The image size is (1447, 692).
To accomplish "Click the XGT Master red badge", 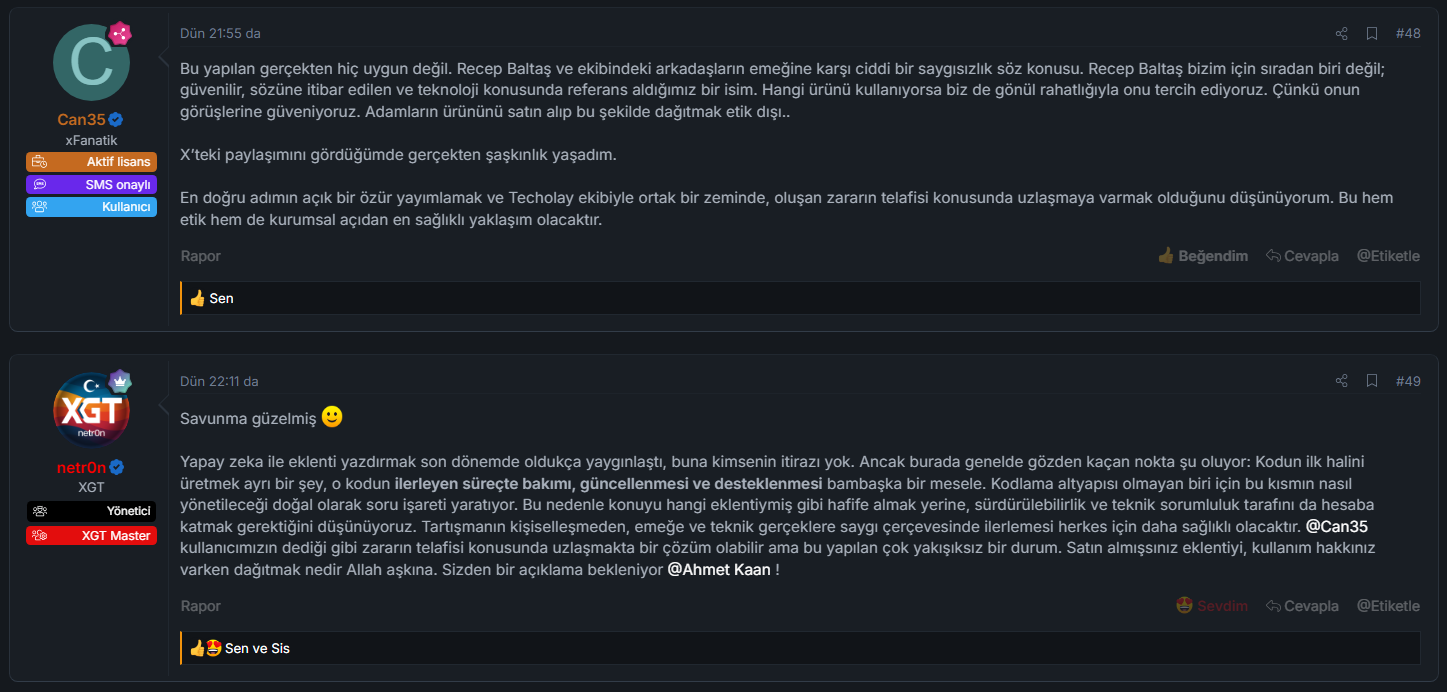I will tap(91, 536).
